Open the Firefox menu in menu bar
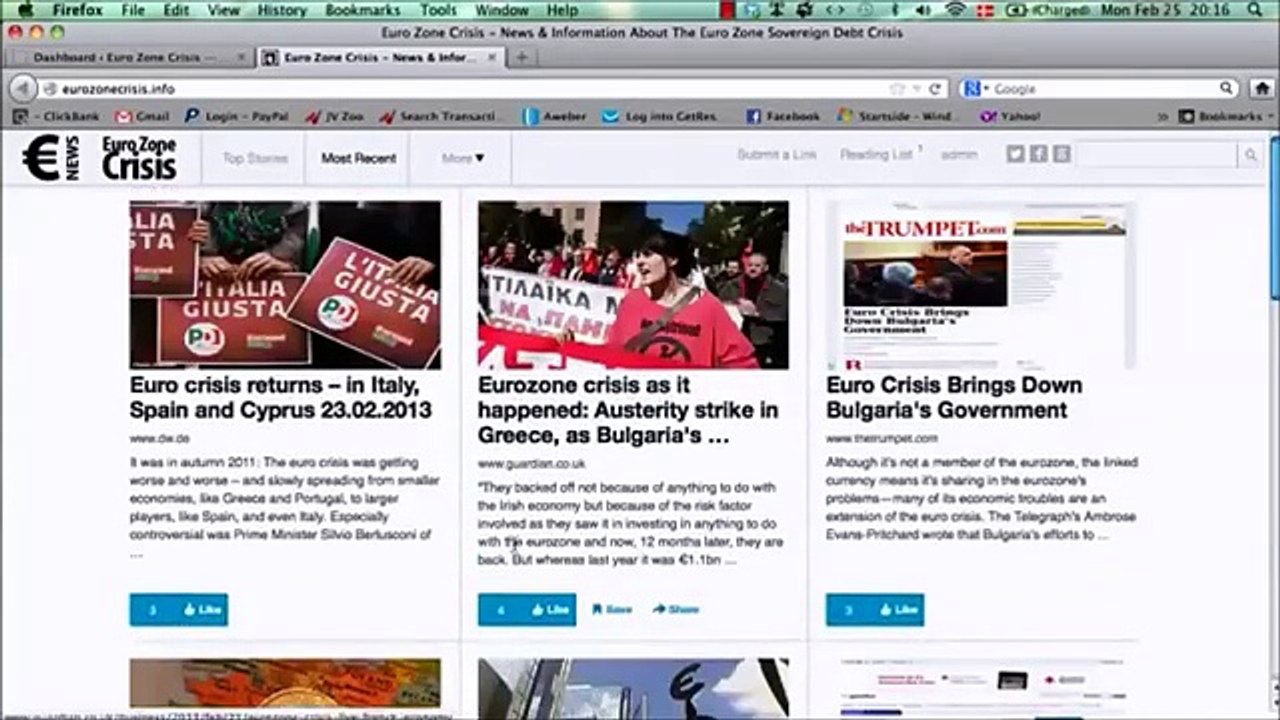 click(78, 10)
